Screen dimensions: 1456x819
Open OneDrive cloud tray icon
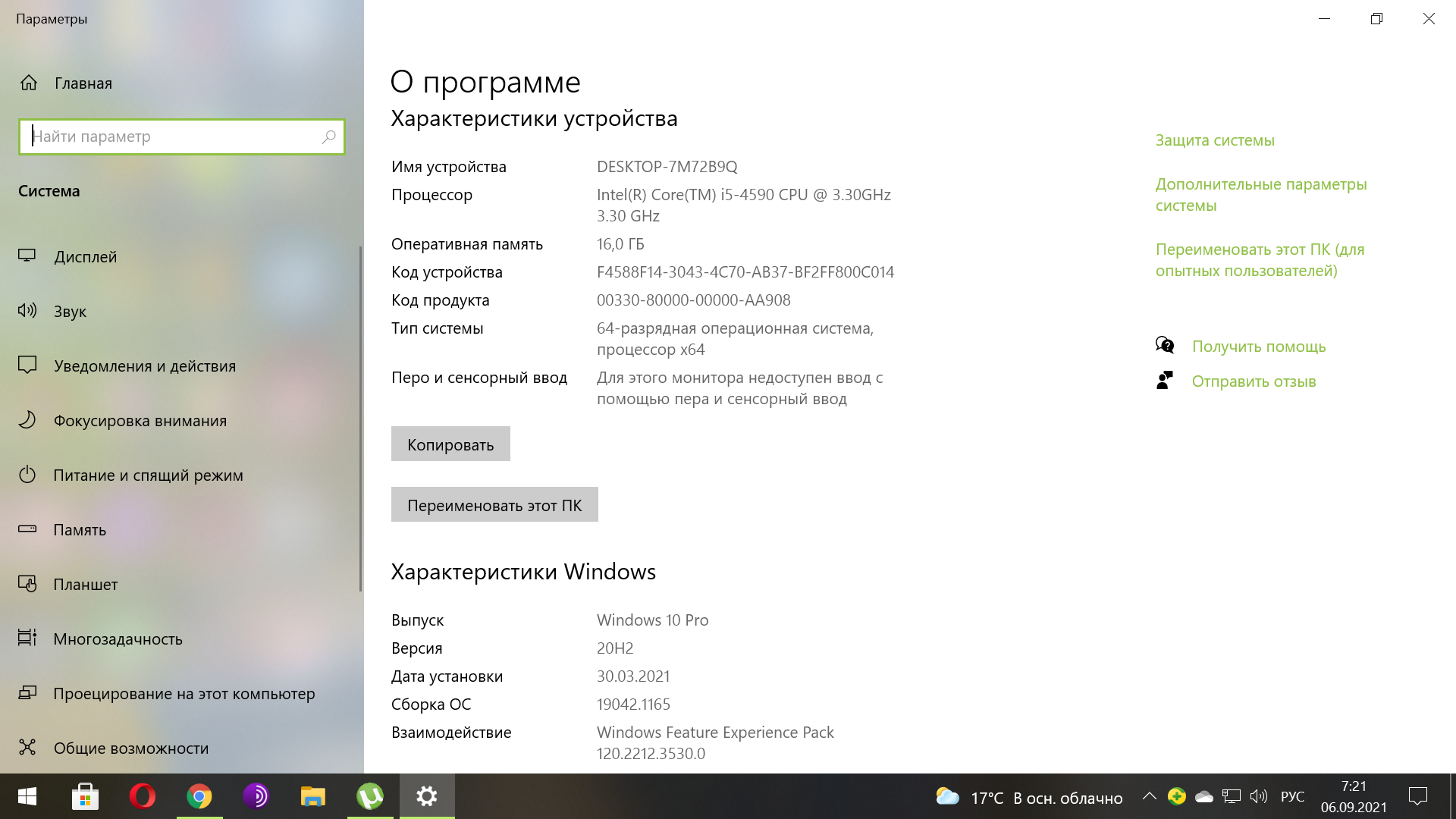point(1204,796)
